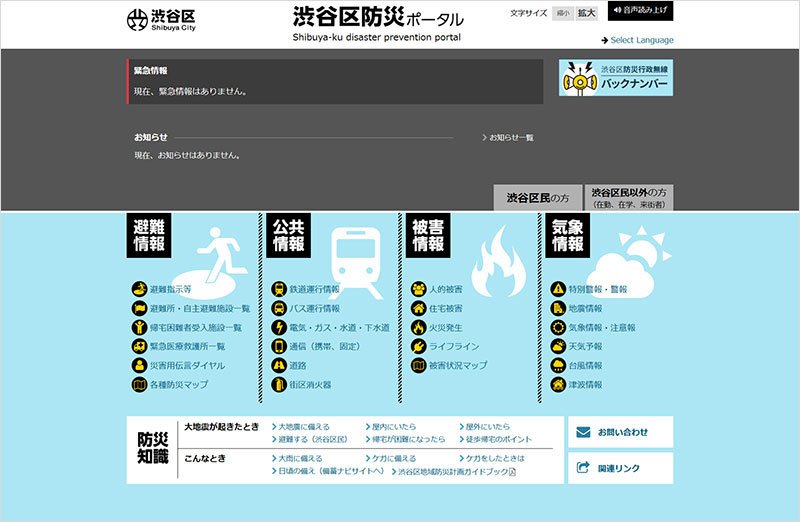Screen dimensions: 800x522
Task: Click the 道路 road icon
Action: point(279,365)
